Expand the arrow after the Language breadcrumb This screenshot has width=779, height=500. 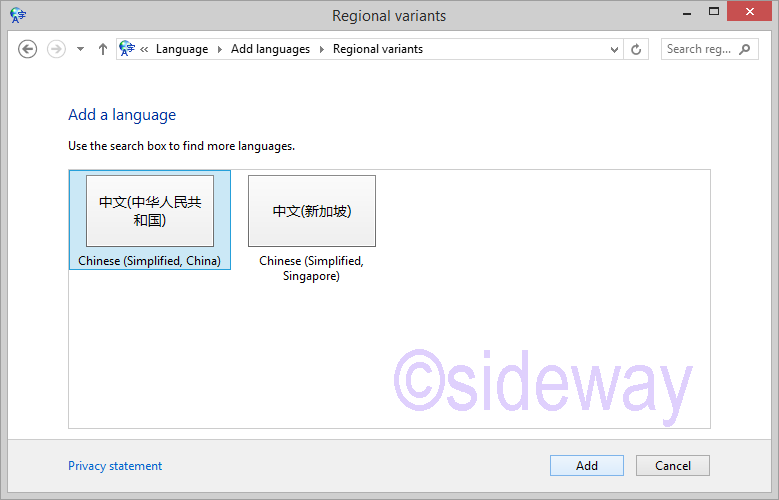click(220, 49)
